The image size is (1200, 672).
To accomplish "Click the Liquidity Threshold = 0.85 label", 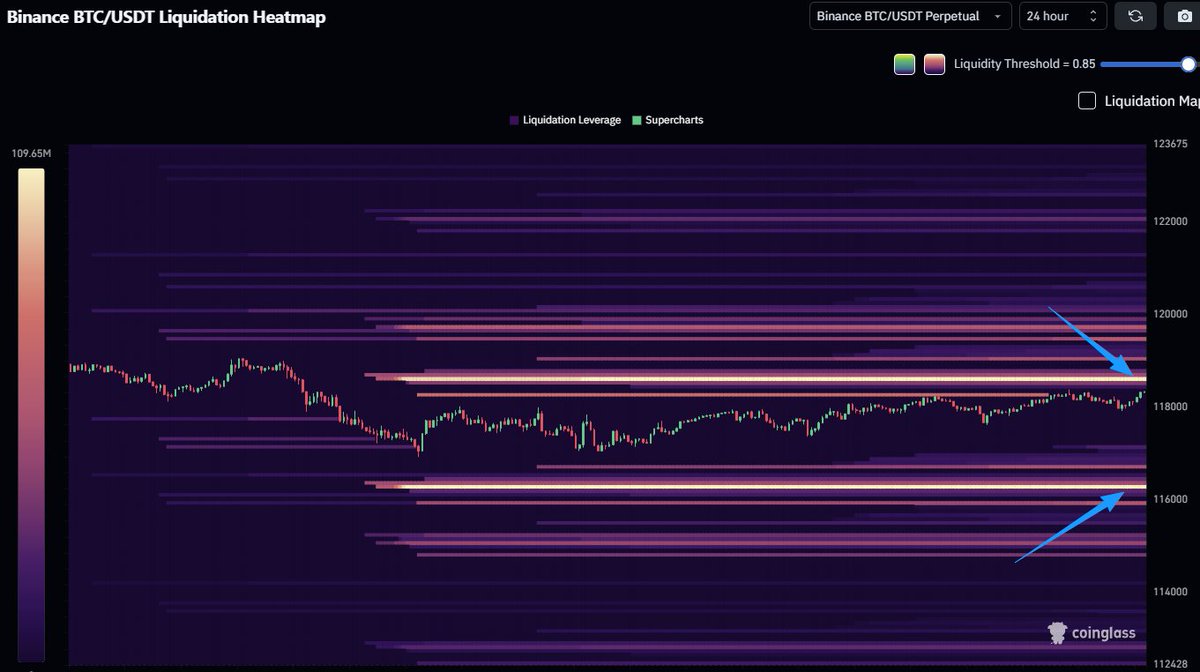I will [x=1024, y=64].
